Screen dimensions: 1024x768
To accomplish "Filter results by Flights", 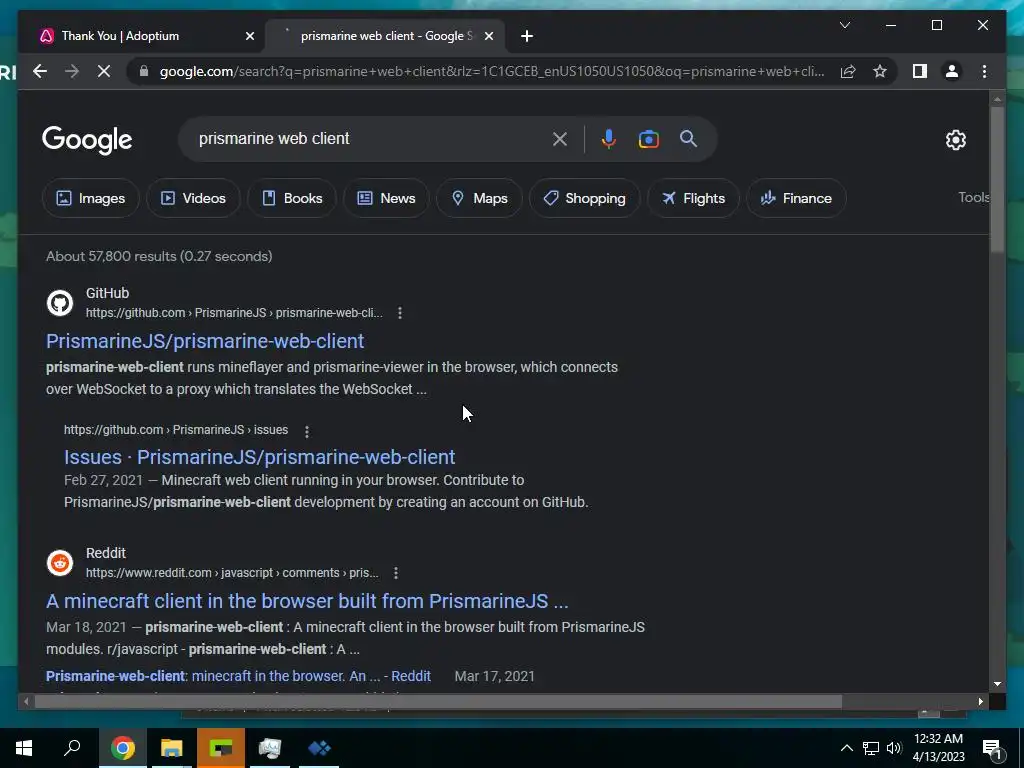I will tap(693, 198).
